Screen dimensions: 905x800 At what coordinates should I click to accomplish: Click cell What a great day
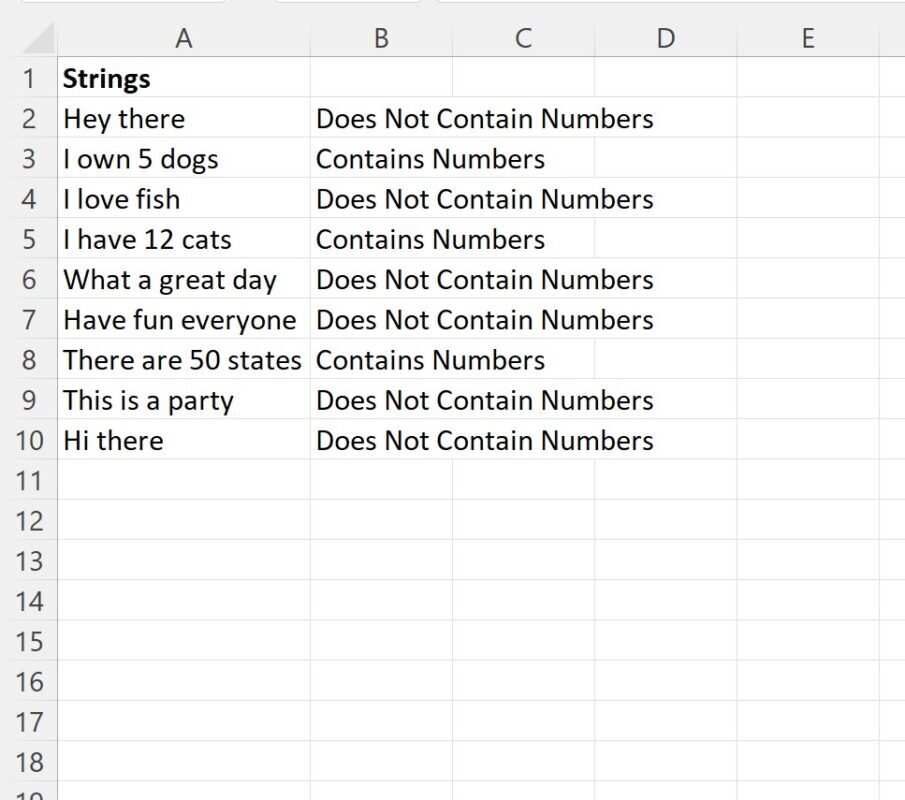tap(184, 279)
